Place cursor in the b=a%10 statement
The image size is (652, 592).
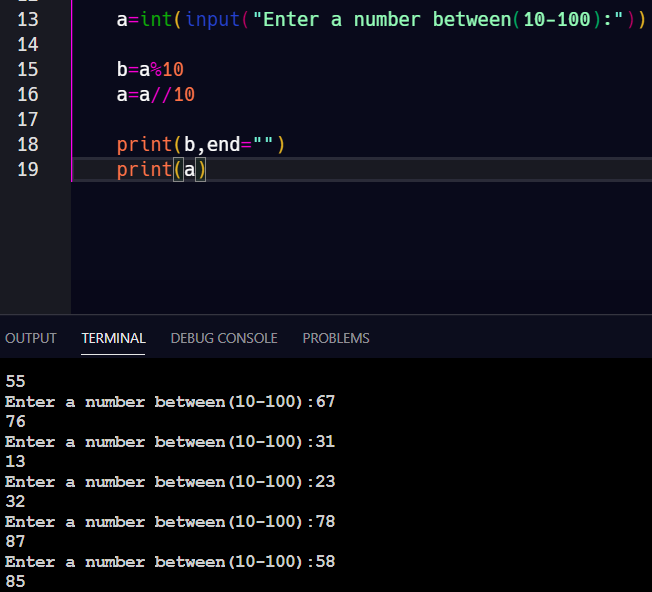pos(150,69)
